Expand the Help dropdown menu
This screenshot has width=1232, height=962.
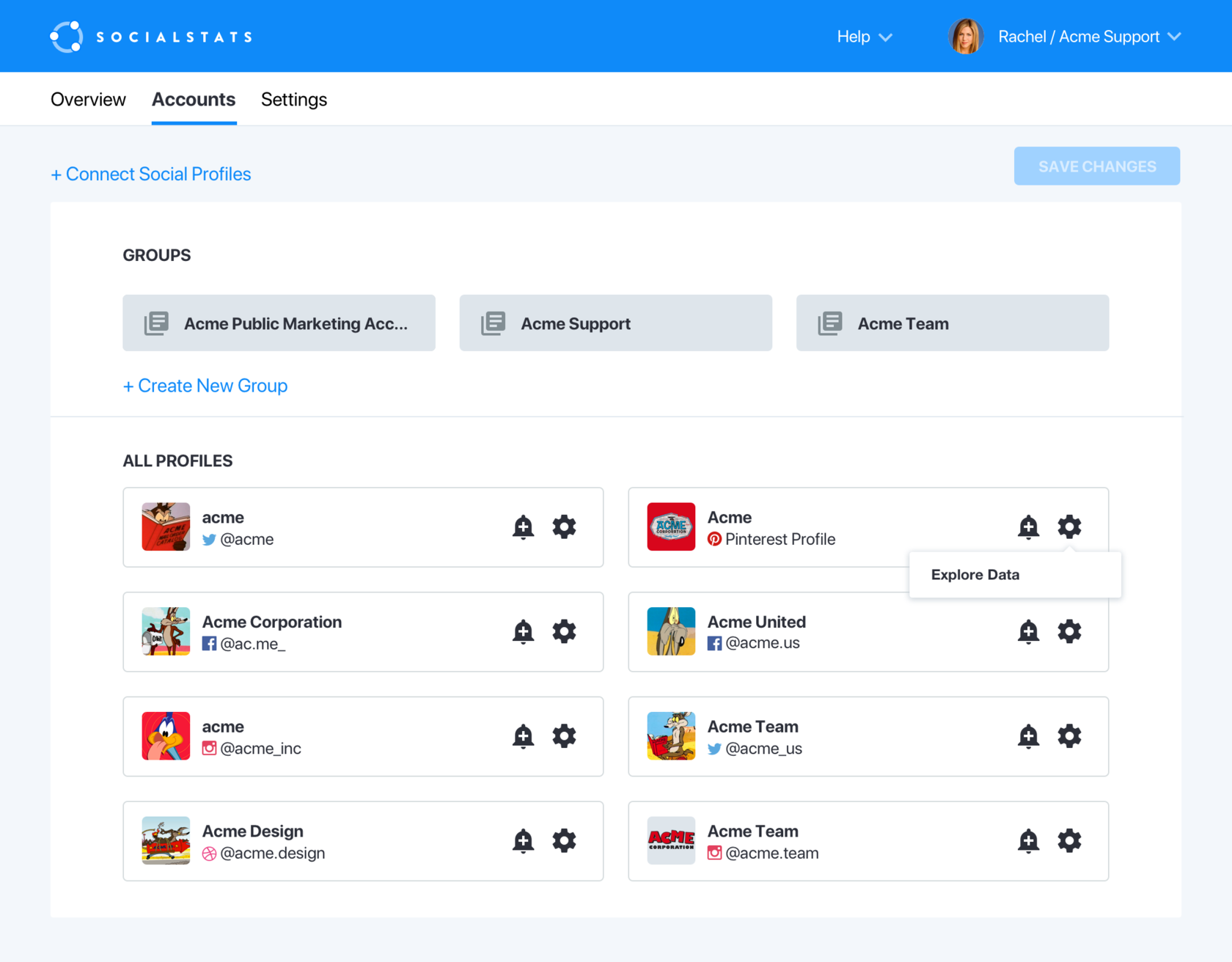pyautogui.click(x=864, y=37)
